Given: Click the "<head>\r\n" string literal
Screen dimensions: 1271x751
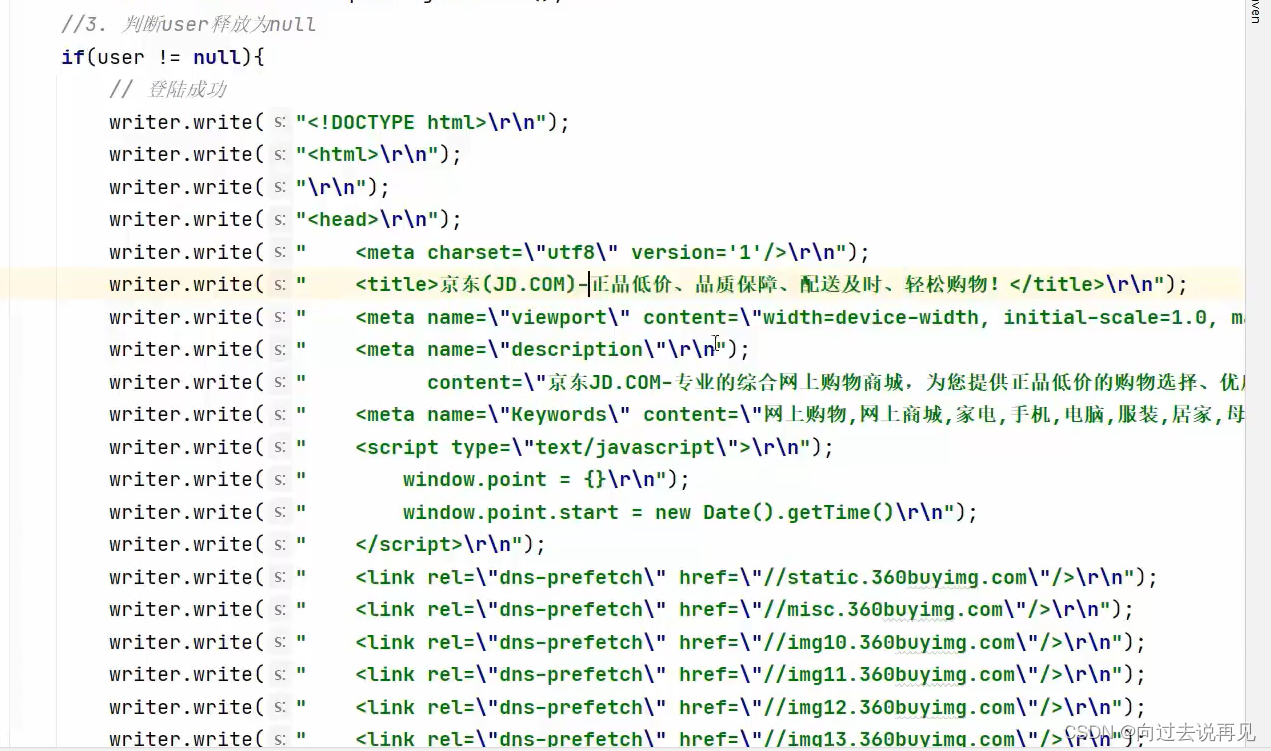Looking at the screenshot, I should click(x=367, y=219).
